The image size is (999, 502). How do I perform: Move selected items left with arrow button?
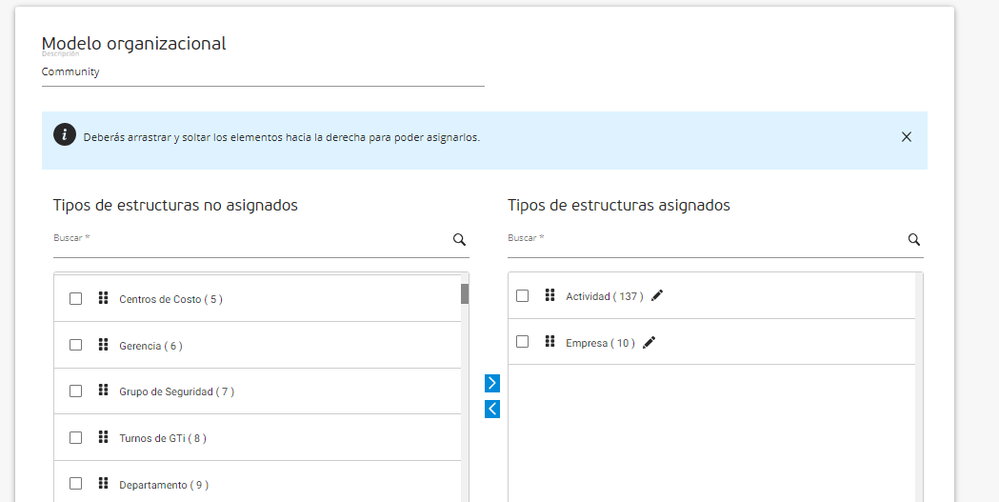tap(492, 408)
